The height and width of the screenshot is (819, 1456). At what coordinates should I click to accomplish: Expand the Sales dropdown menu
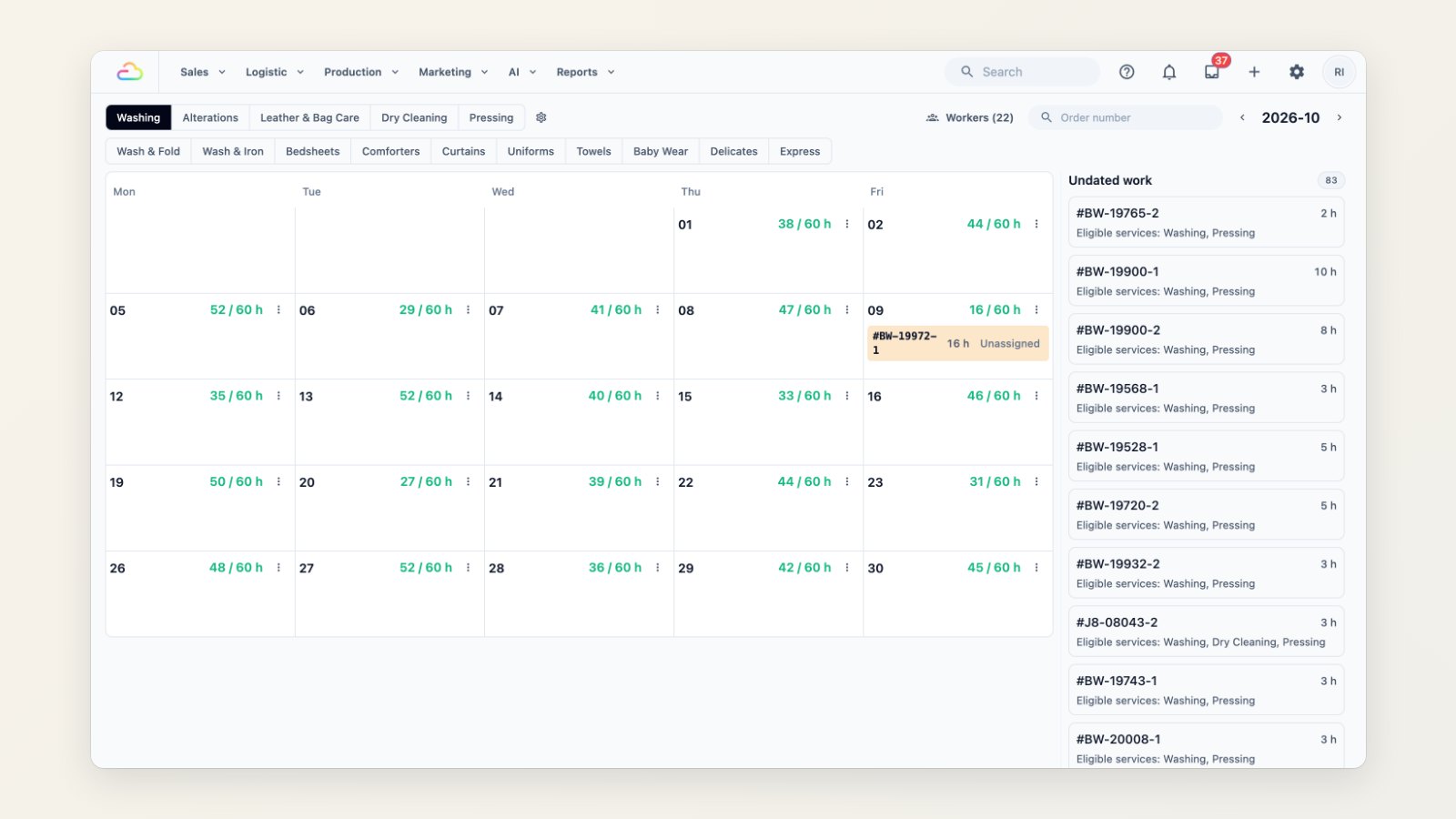[203, 72]
